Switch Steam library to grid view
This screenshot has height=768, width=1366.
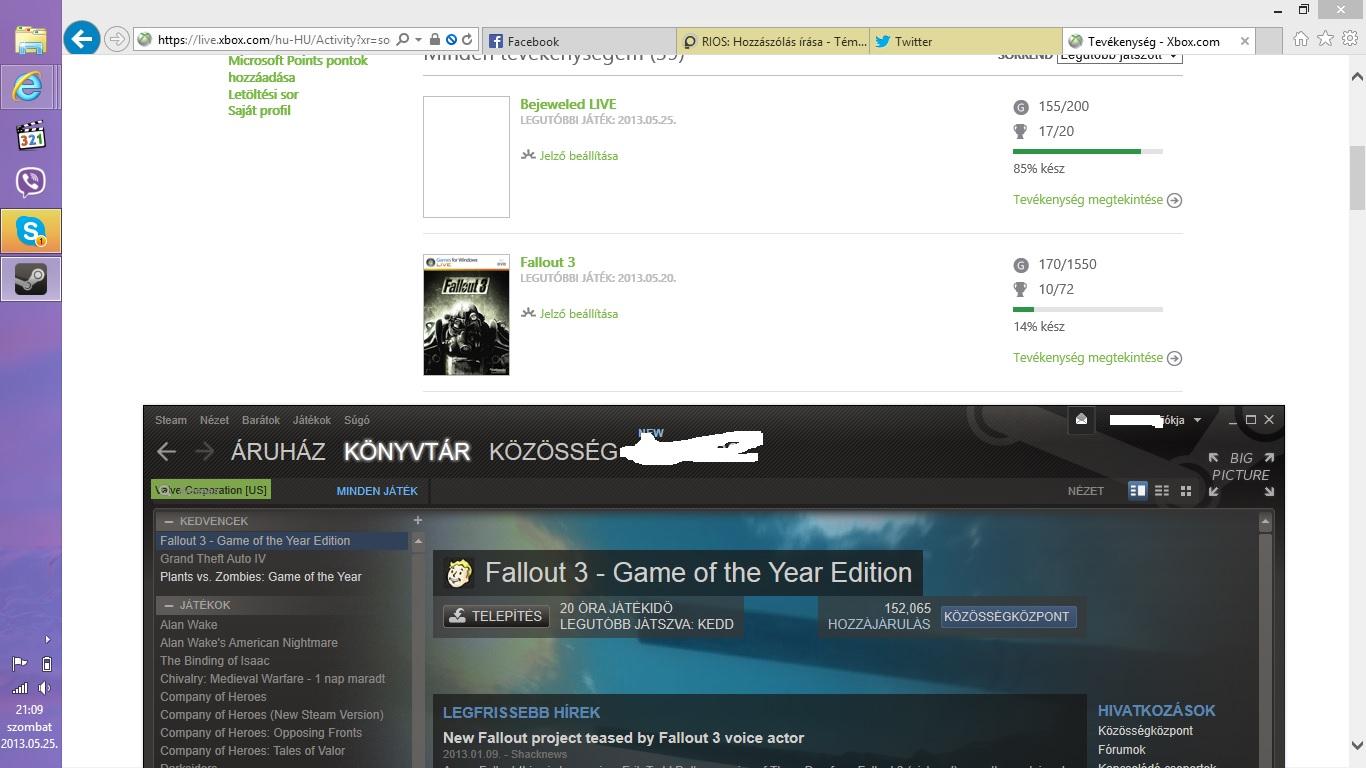(x=1186, y=490)
